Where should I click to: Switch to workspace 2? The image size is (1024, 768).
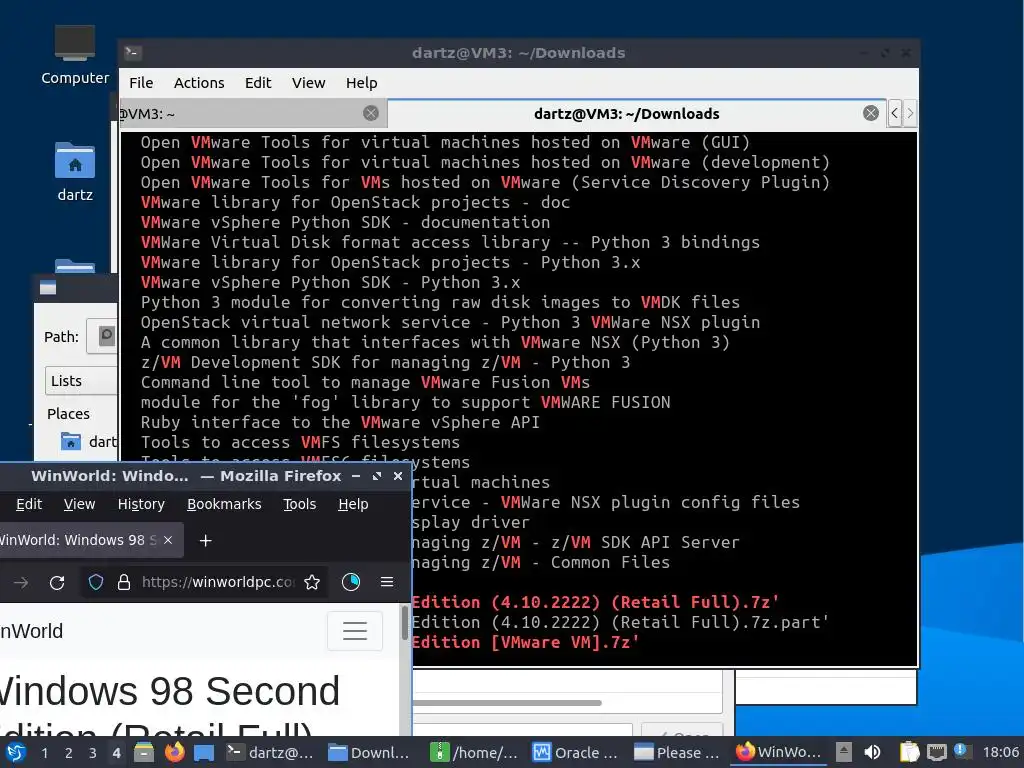click(x=68, y=753)
